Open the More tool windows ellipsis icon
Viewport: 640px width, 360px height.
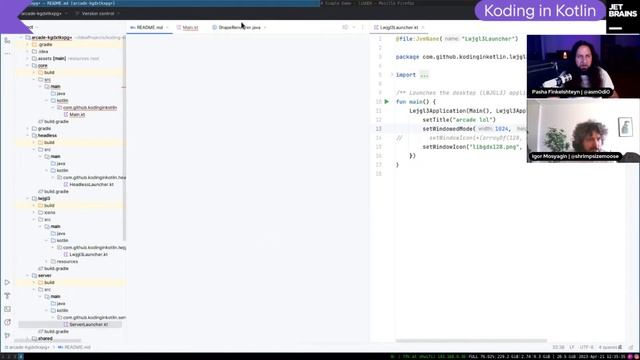(x=7, y=53)
